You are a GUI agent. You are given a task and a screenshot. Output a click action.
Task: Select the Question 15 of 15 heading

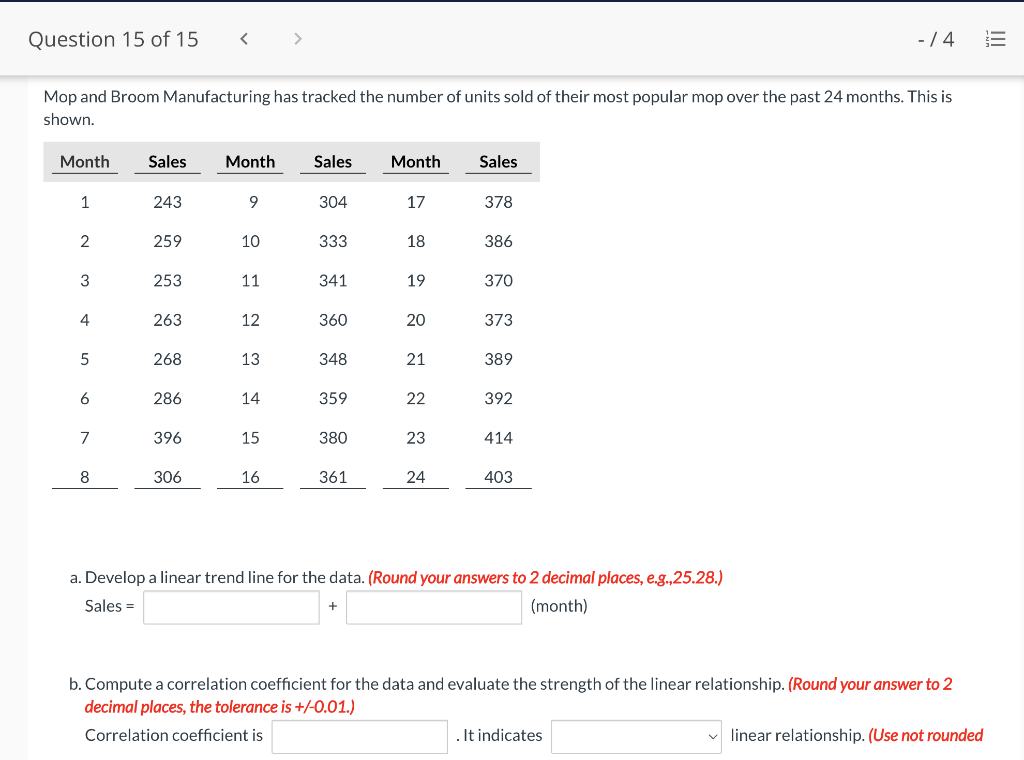tap(113, 39)
